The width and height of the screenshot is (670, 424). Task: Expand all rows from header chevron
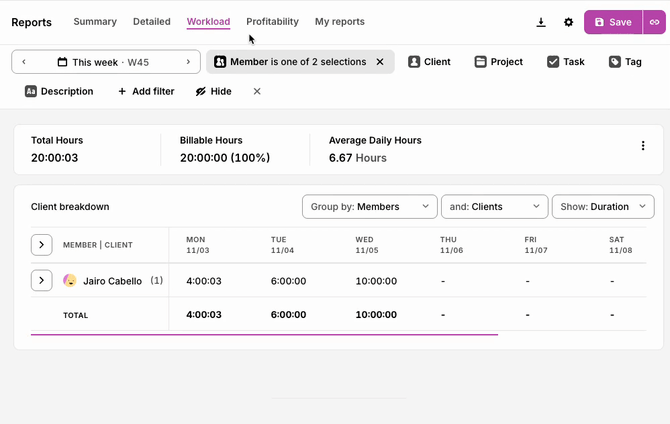[x=41, y=244]
